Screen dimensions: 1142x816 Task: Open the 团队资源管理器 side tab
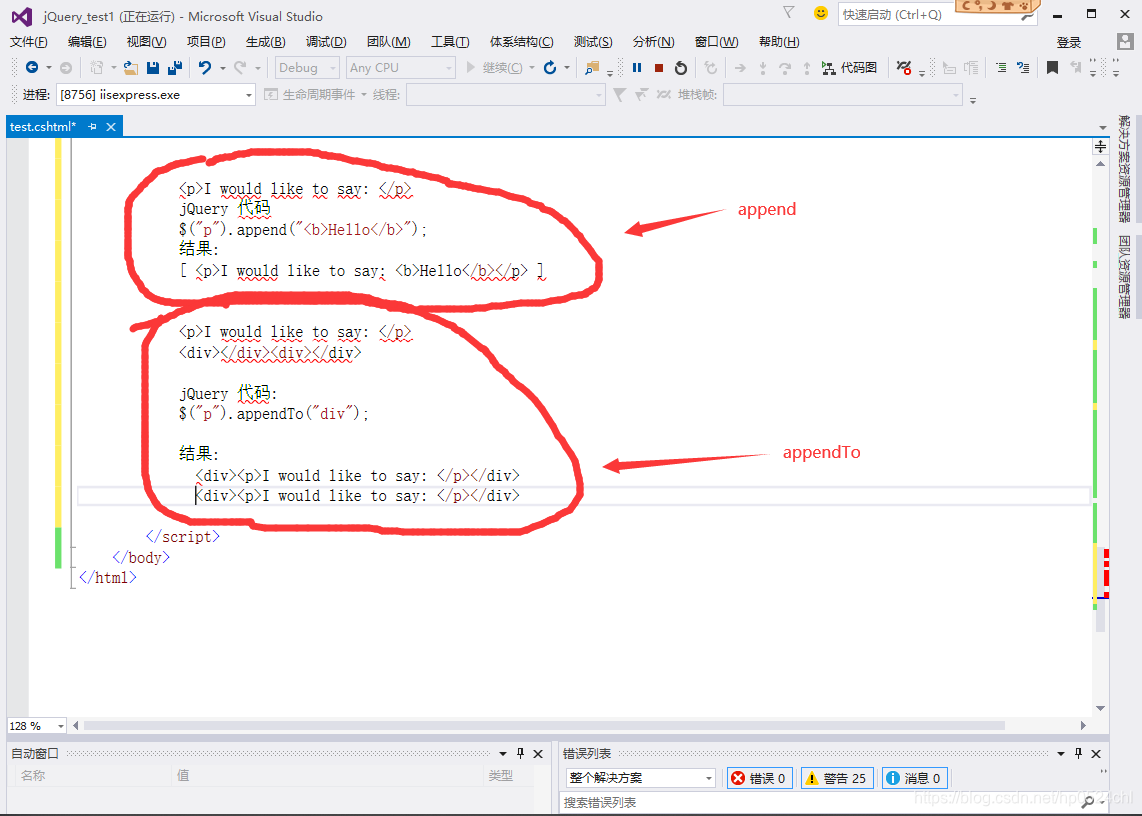[1125, 277]
